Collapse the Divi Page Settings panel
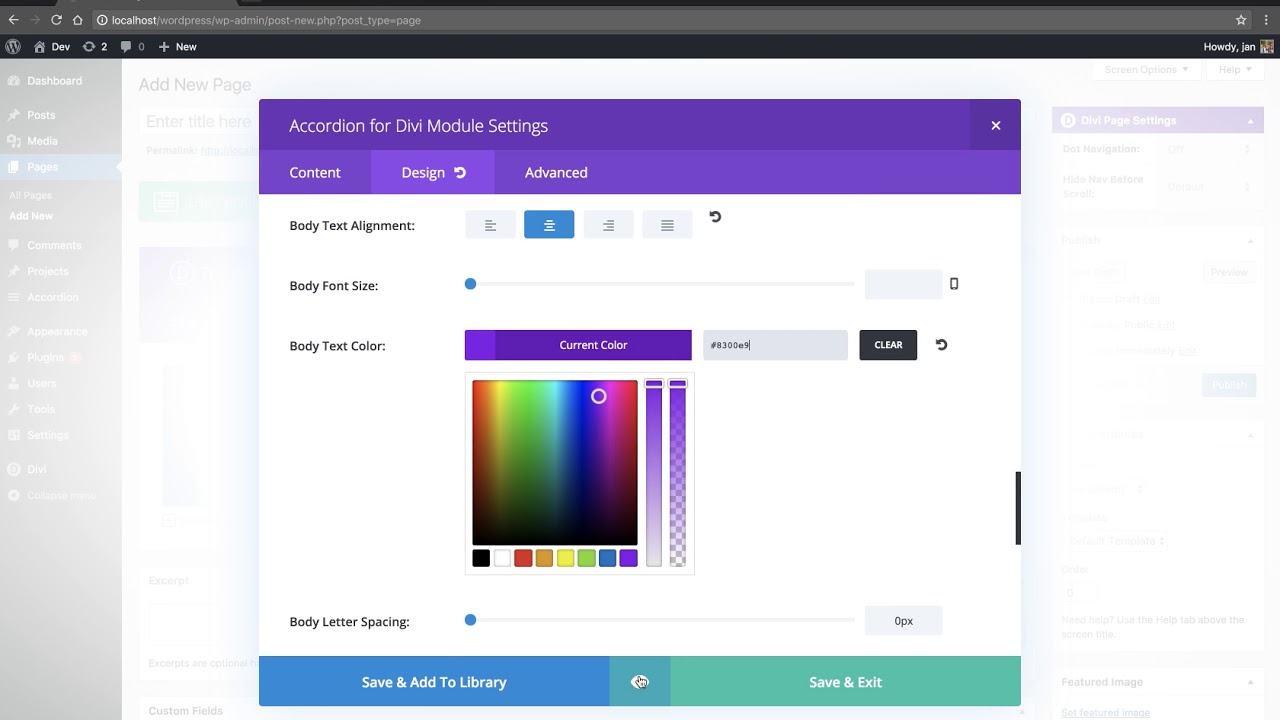1280x720 pixels. pyautogui.click(x=1250, y=121)
